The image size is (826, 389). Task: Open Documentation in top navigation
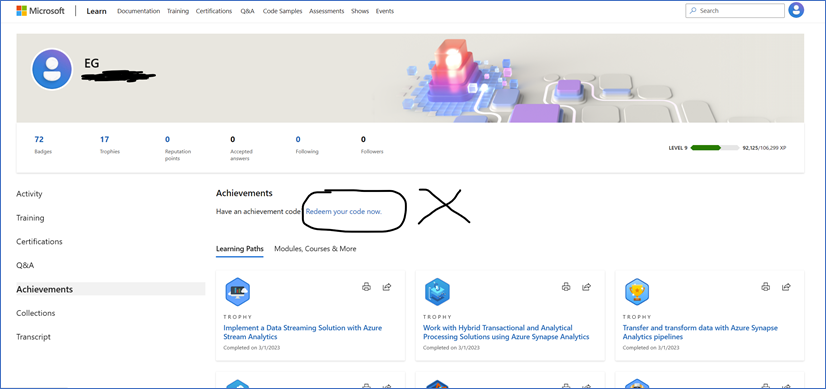click(x=139, y=11)
